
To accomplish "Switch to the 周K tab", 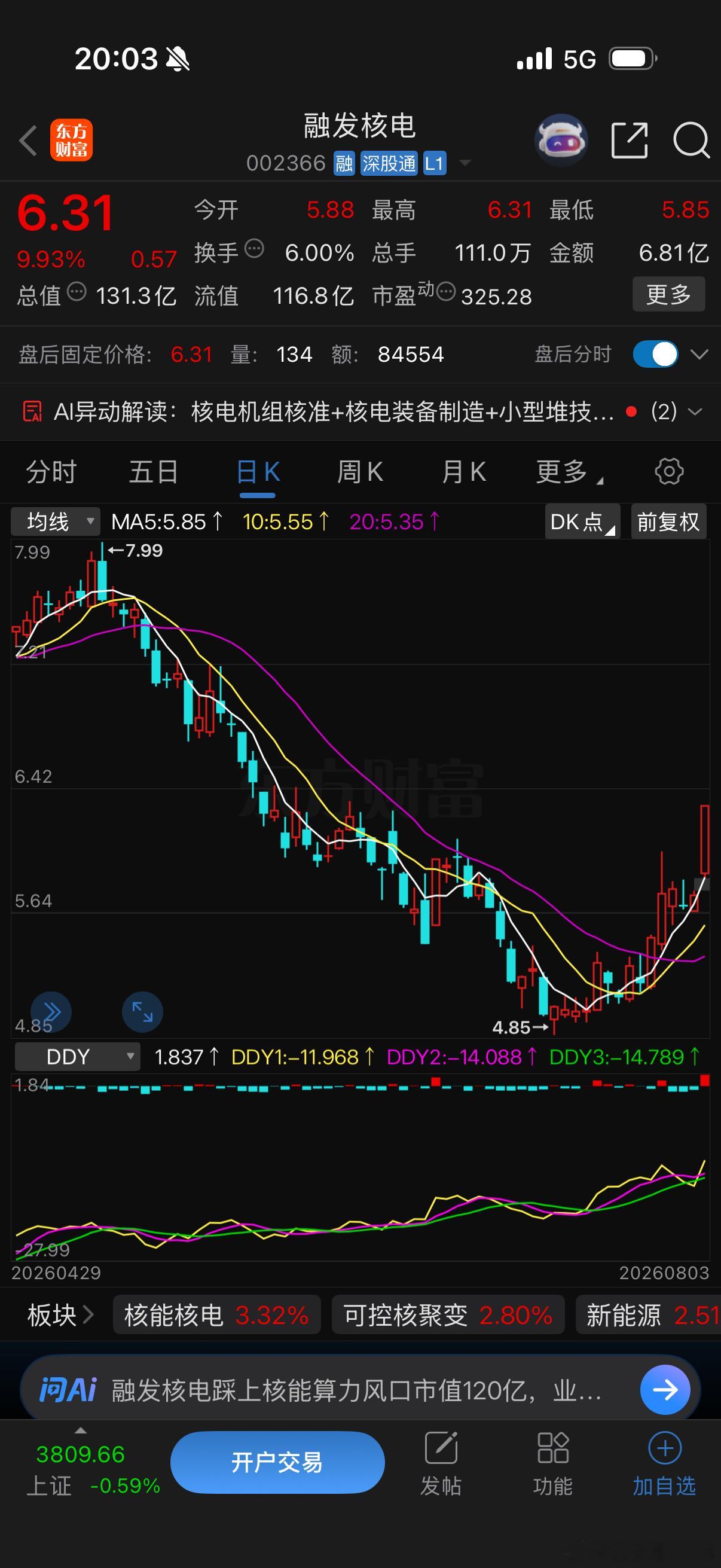I will pos(359,472).
